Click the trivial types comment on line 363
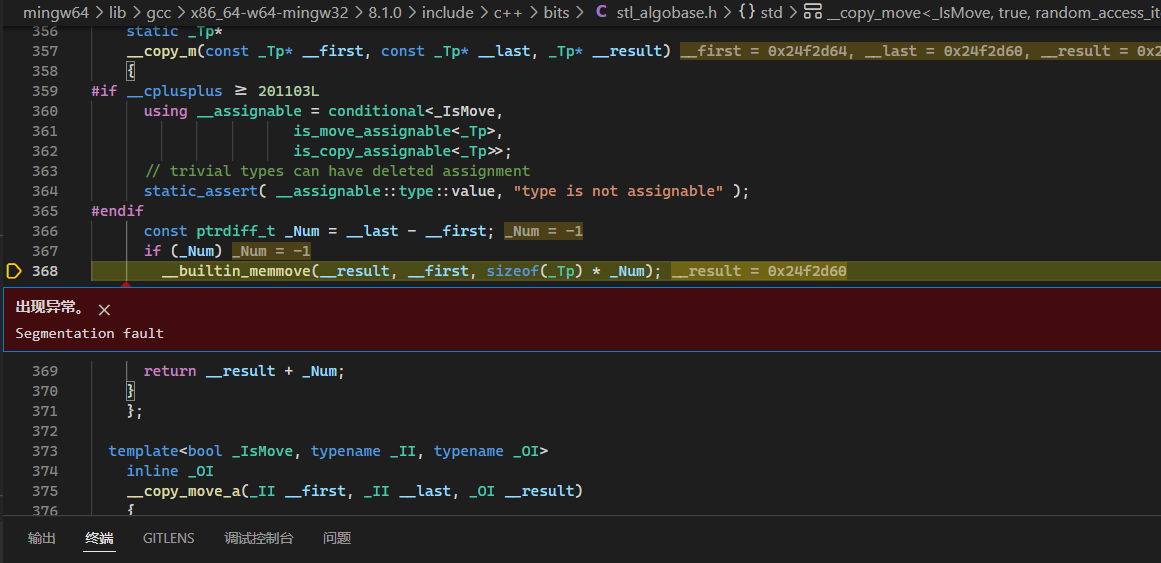Screen dimensions: 1161x563 pyautogui.click(x=337, y=171)
